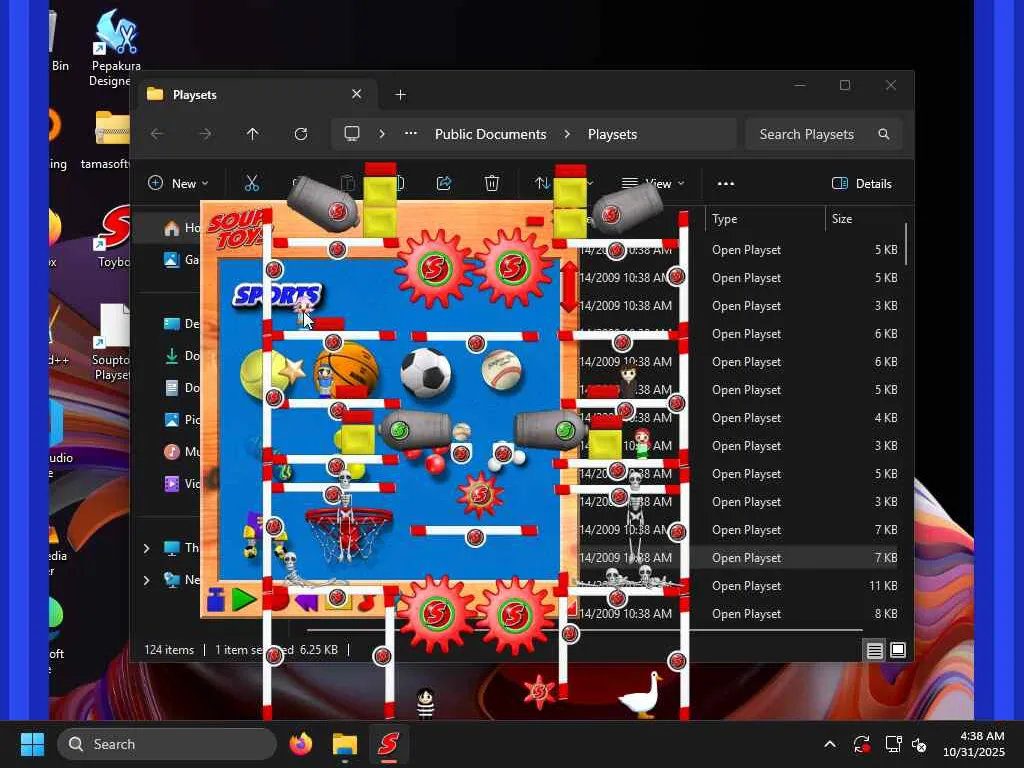Click the basketball hoop toy
The width and height of the screenshot is (1024, 768).
click(349, 534)
